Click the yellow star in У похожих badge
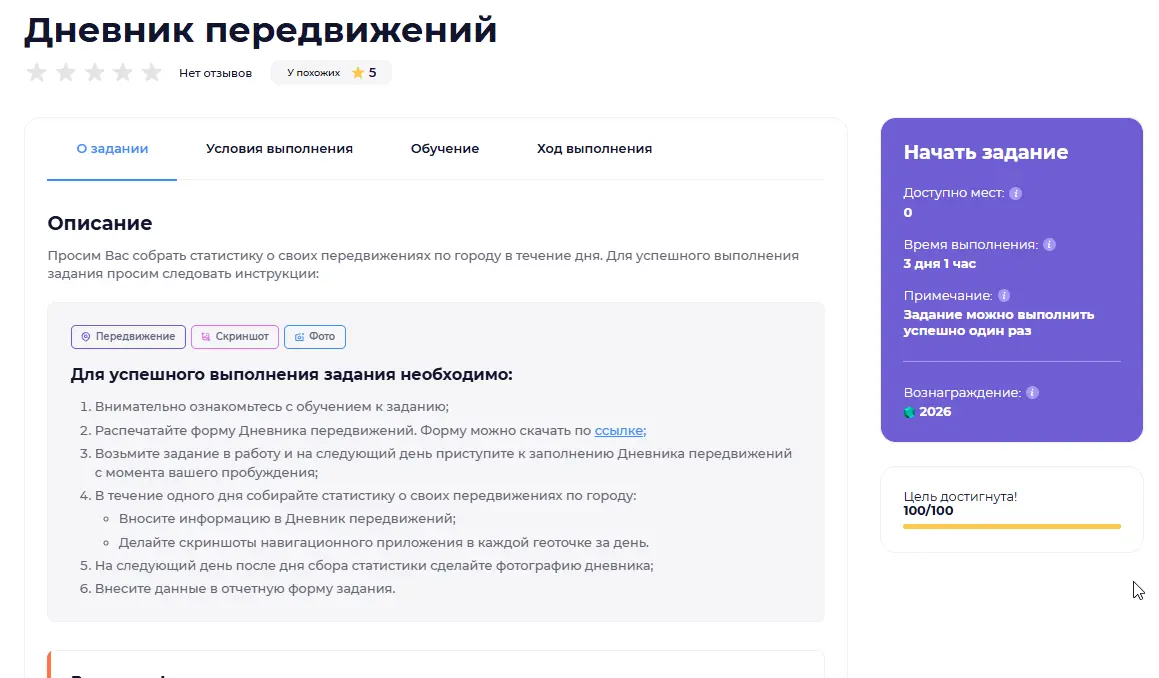 point(358,72)
